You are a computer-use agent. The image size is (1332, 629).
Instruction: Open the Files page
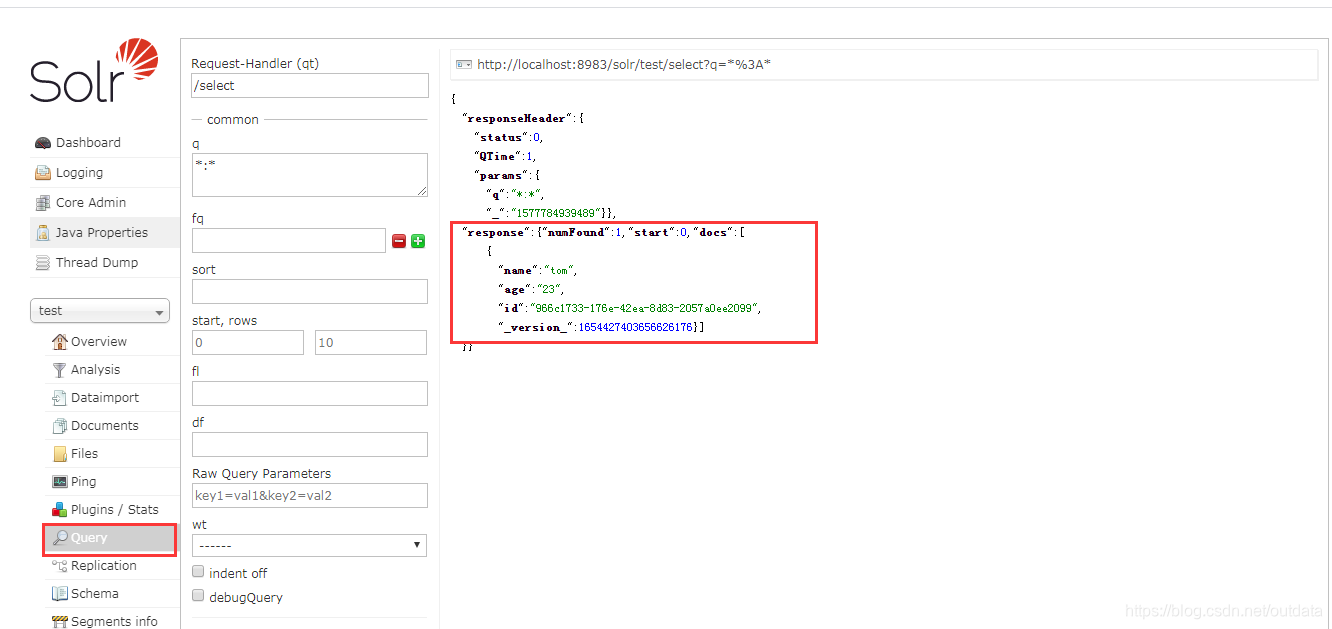[x=84, y=454]
